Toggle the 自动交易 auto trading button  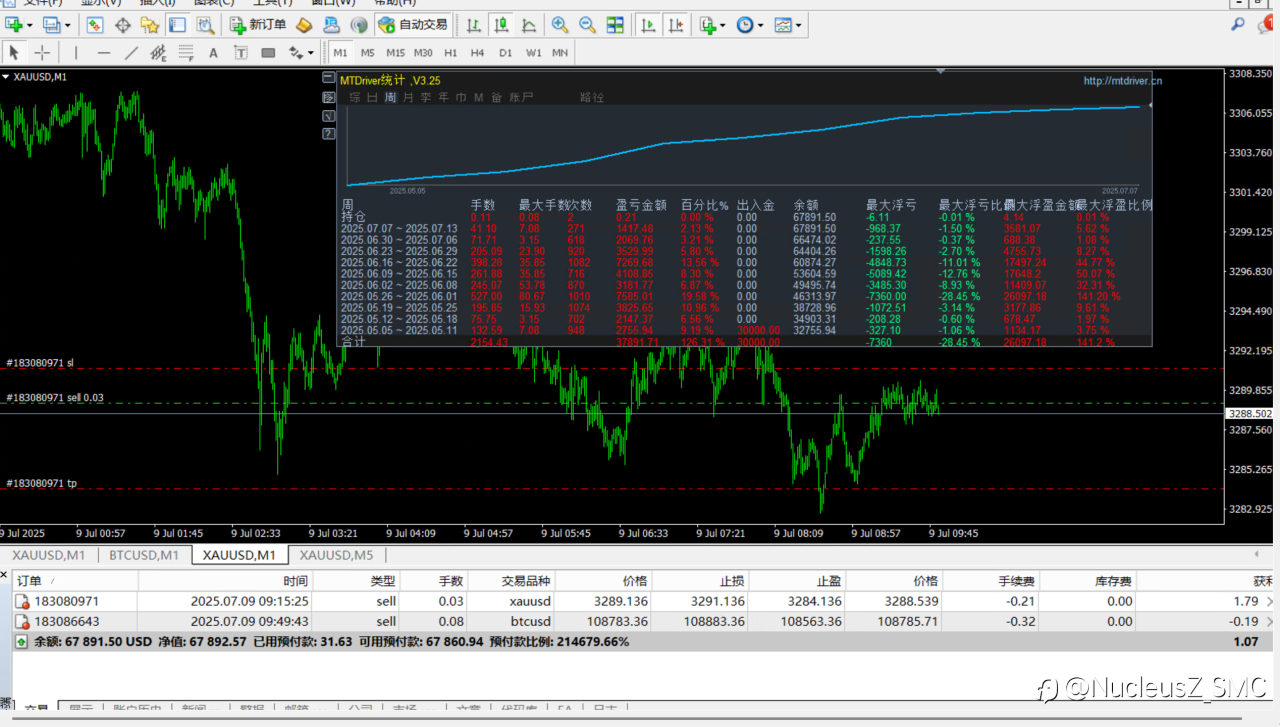[x=413, y=25]
